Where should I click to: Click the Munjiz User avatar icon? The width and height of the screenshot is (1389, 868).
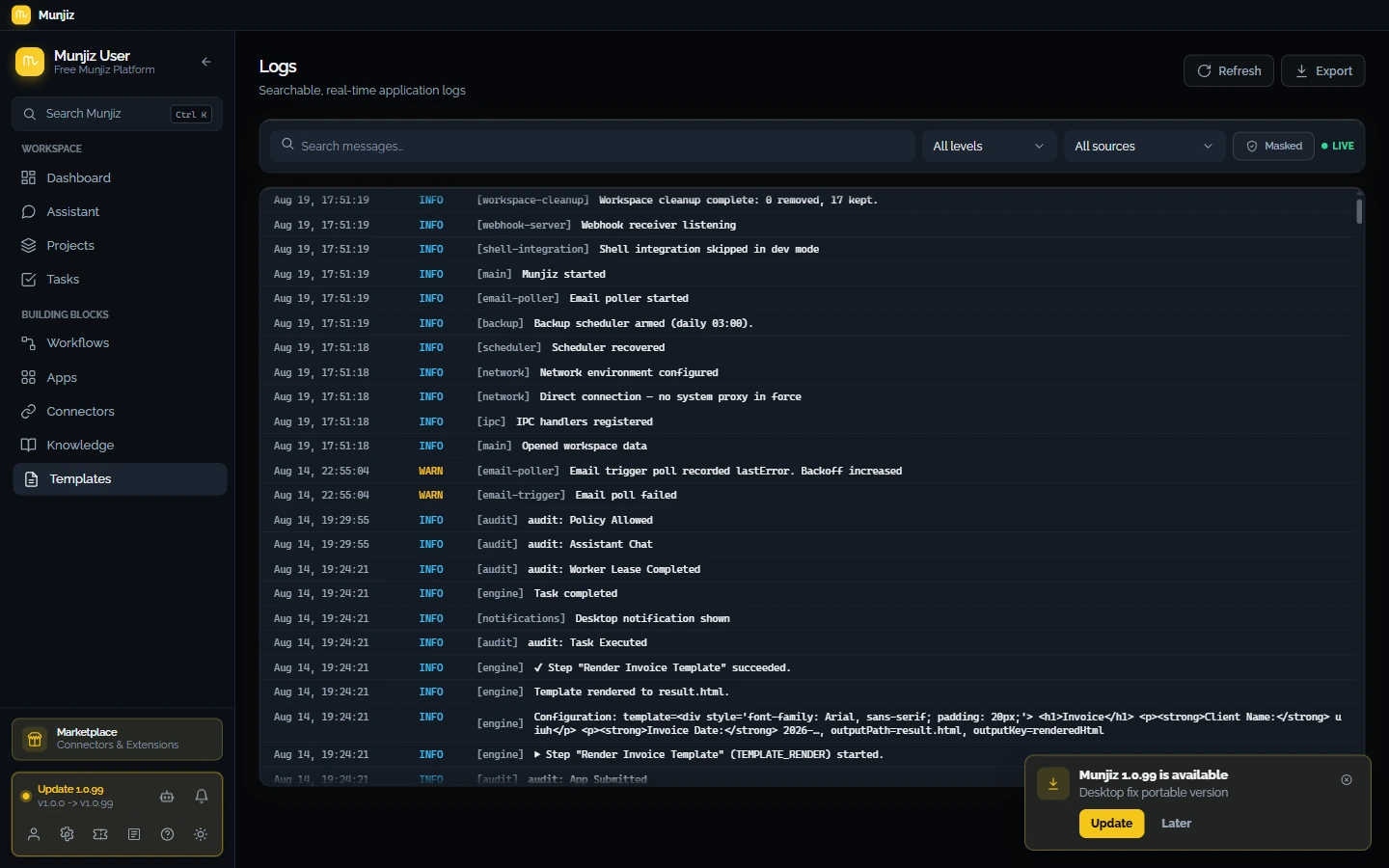pos(30,63)
